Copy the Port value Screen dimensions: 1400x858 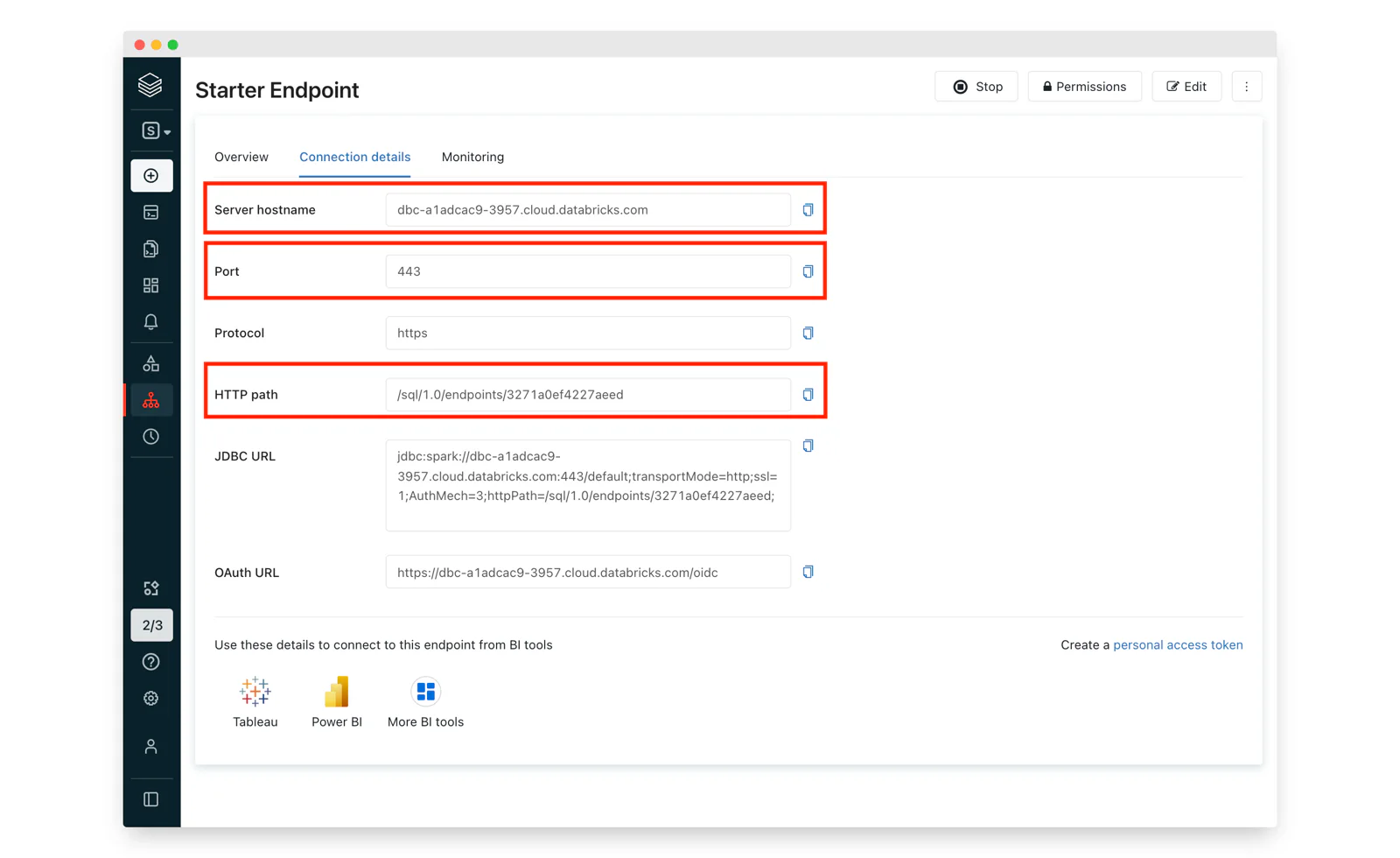(808, 271)
